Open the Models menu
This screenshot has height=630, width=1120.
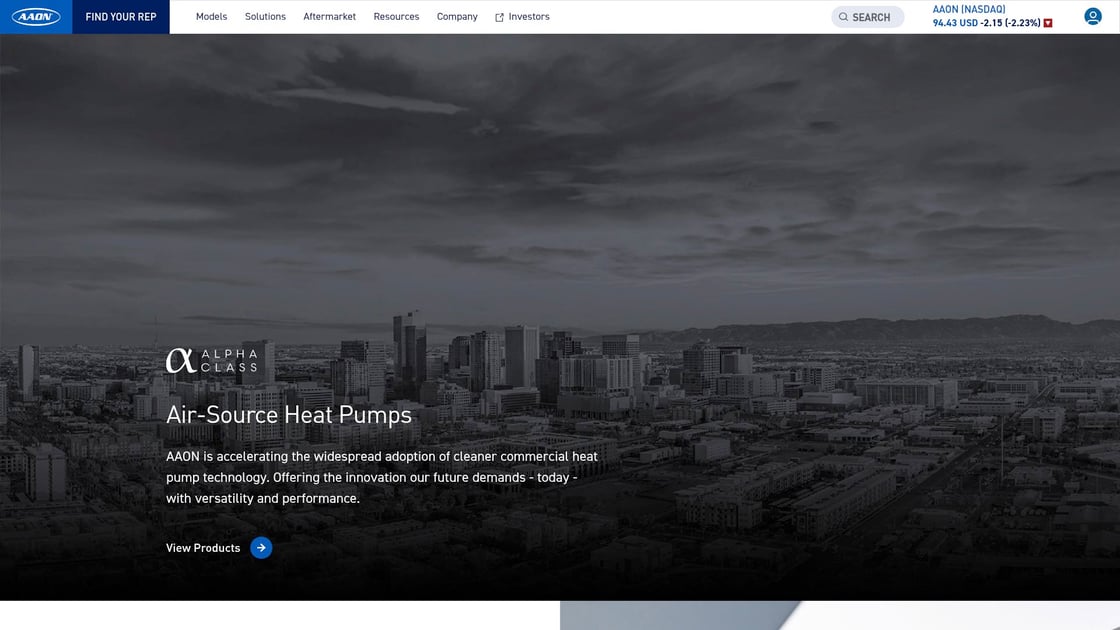point(211,16)
